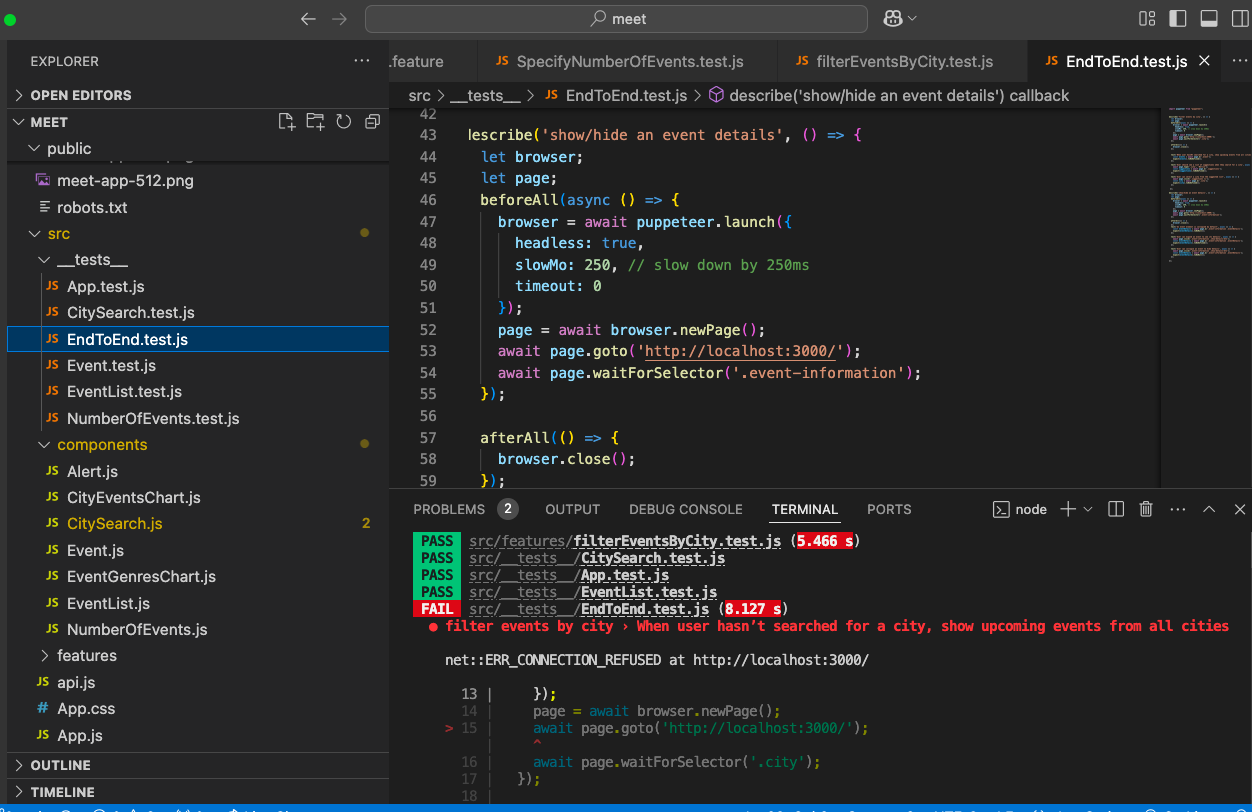Open the Copilot dropdown chevron
1252x812 pixels.
(x=912, y=19)
